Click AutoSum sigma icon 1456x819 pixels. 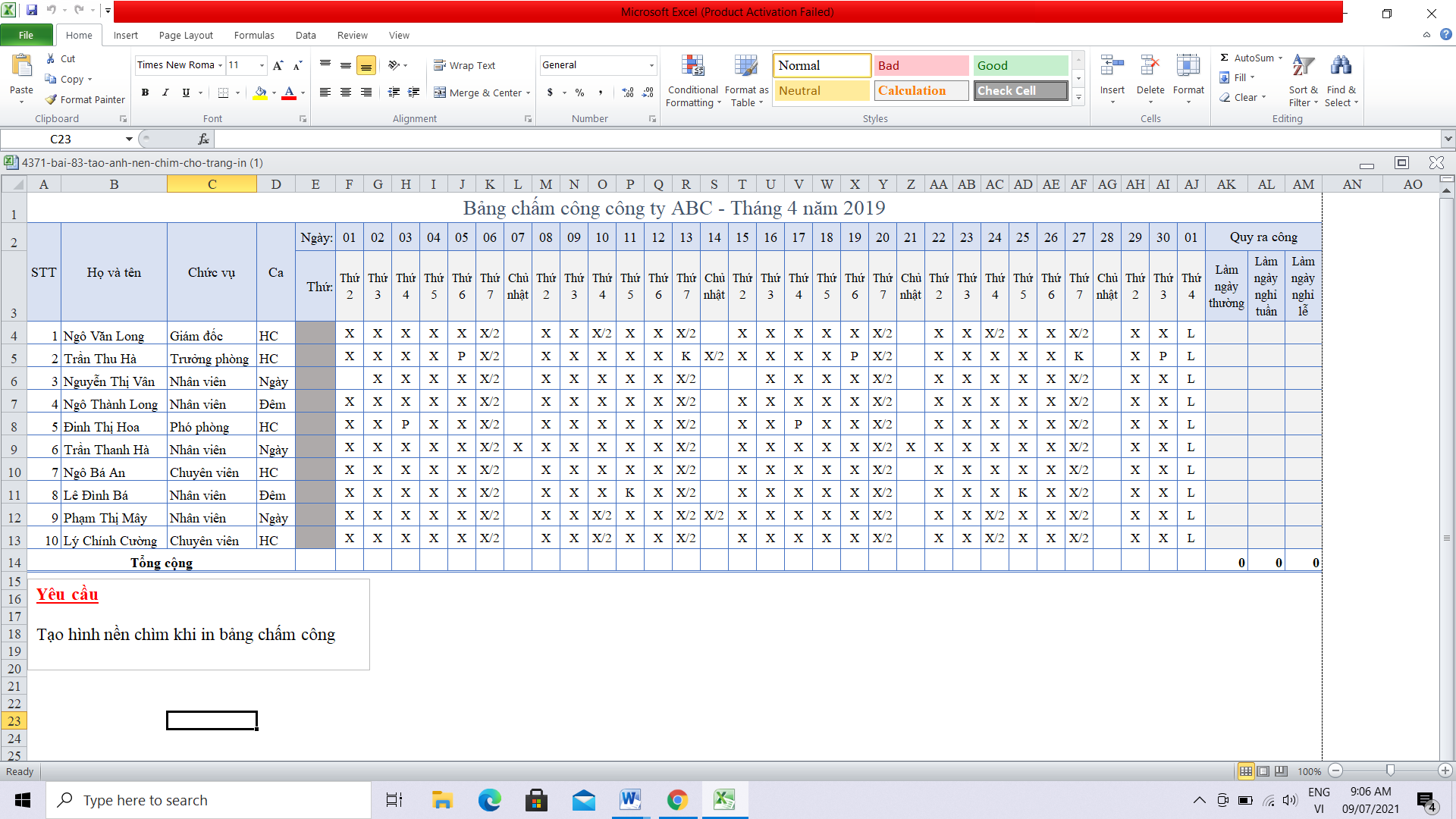tap(1224, 58)
